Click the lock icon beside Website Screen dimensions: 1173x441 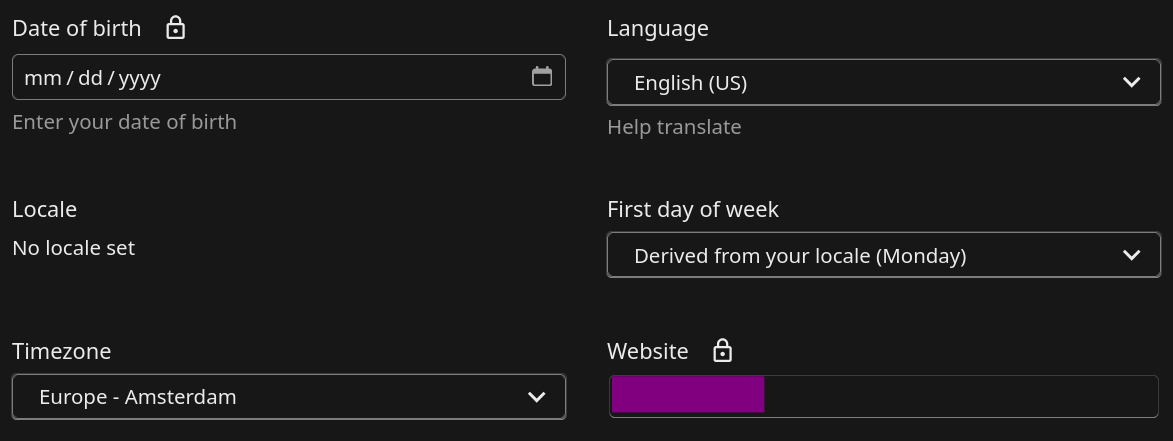723,351
